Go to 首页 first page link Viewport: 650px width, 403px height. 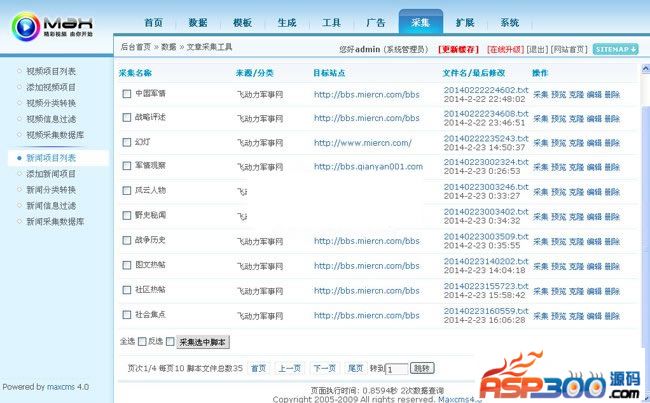[x=259, y=368]
